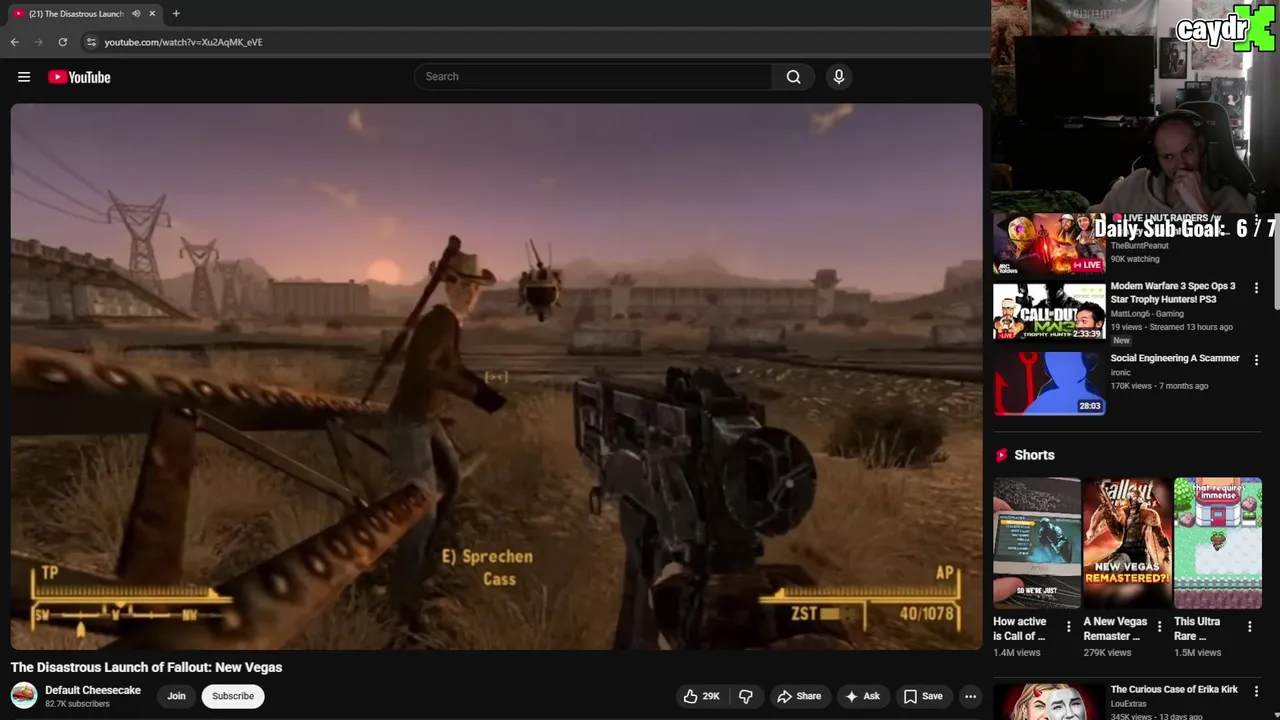This screenshot has width=1280, height=720.
Task: Click the video title text
Action: tap(146, 667)
